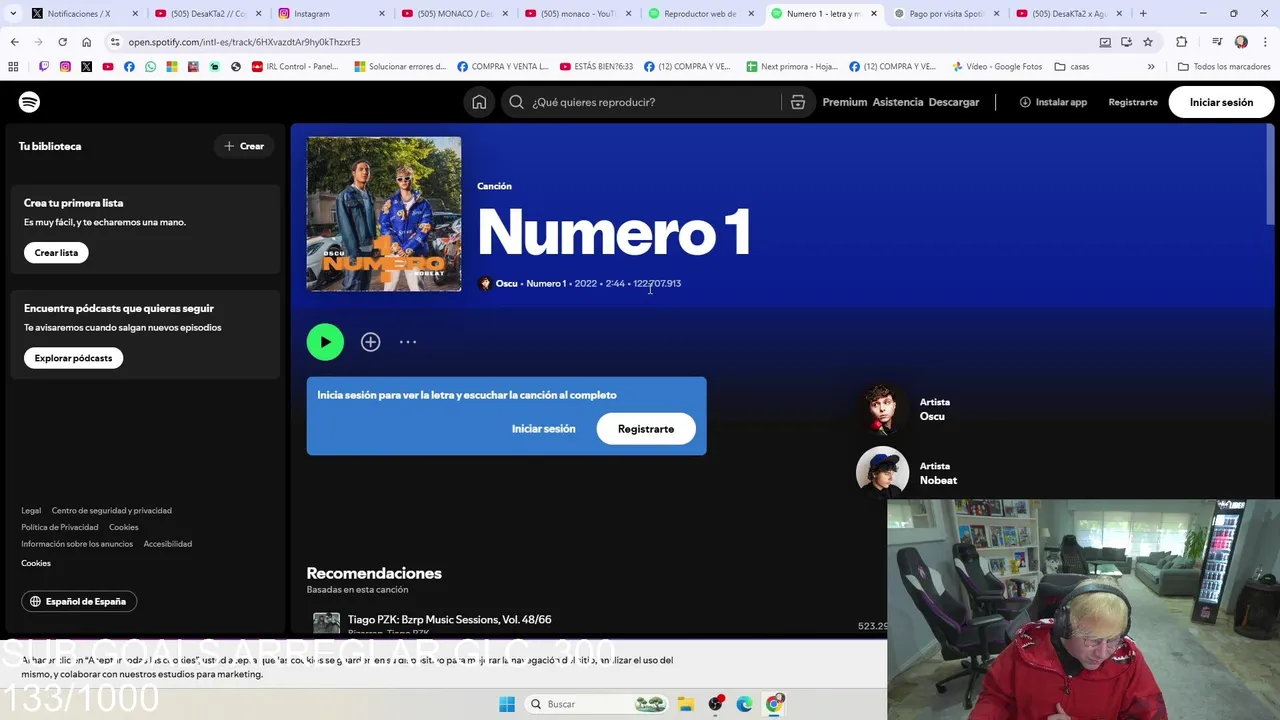This screenshot has width=1280, height=720.
Task: Go to Spotify home icon
Action: coord(480,102)
